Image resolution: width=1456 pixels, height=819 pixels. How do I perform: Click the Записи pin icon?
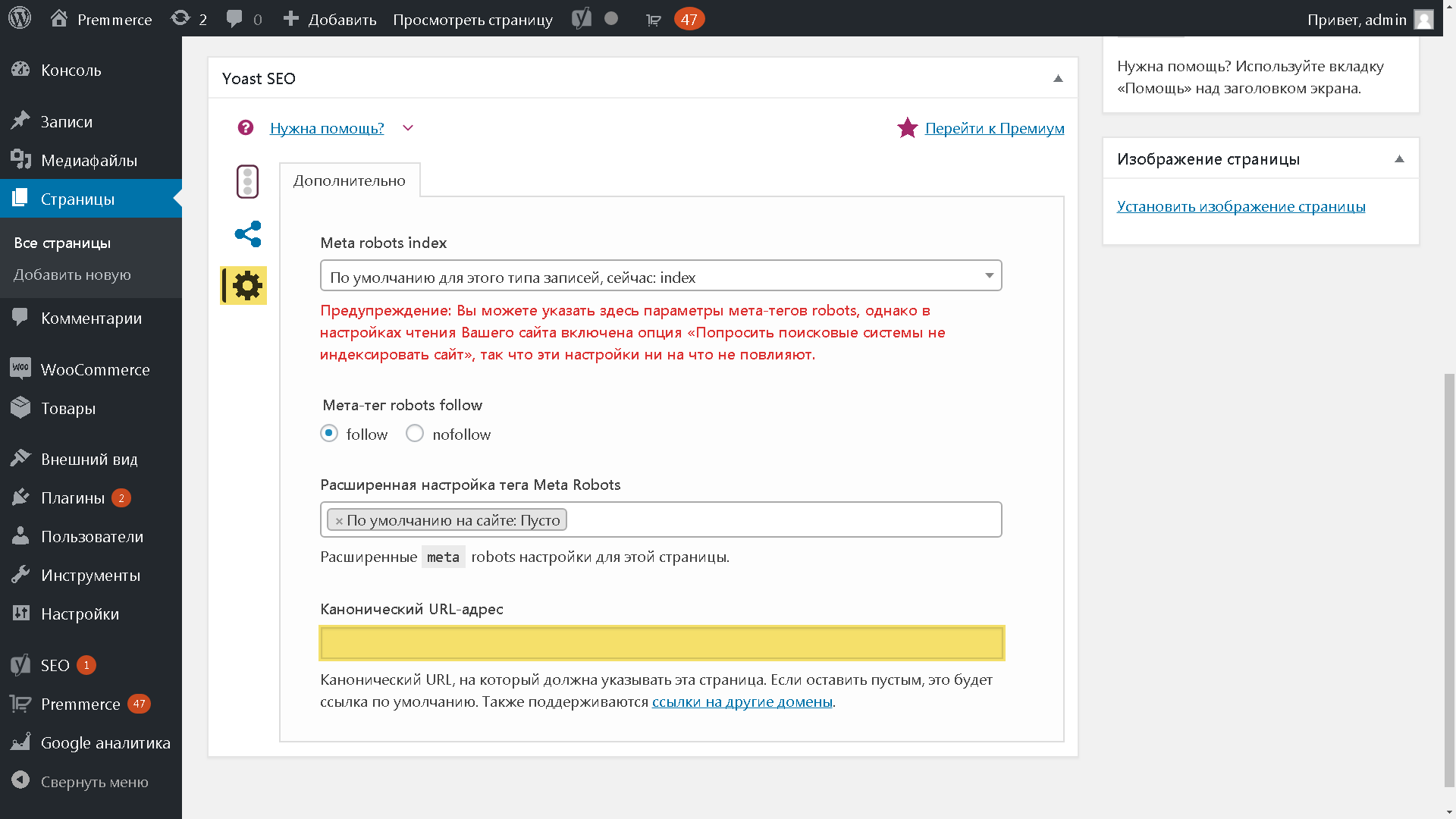20,121
